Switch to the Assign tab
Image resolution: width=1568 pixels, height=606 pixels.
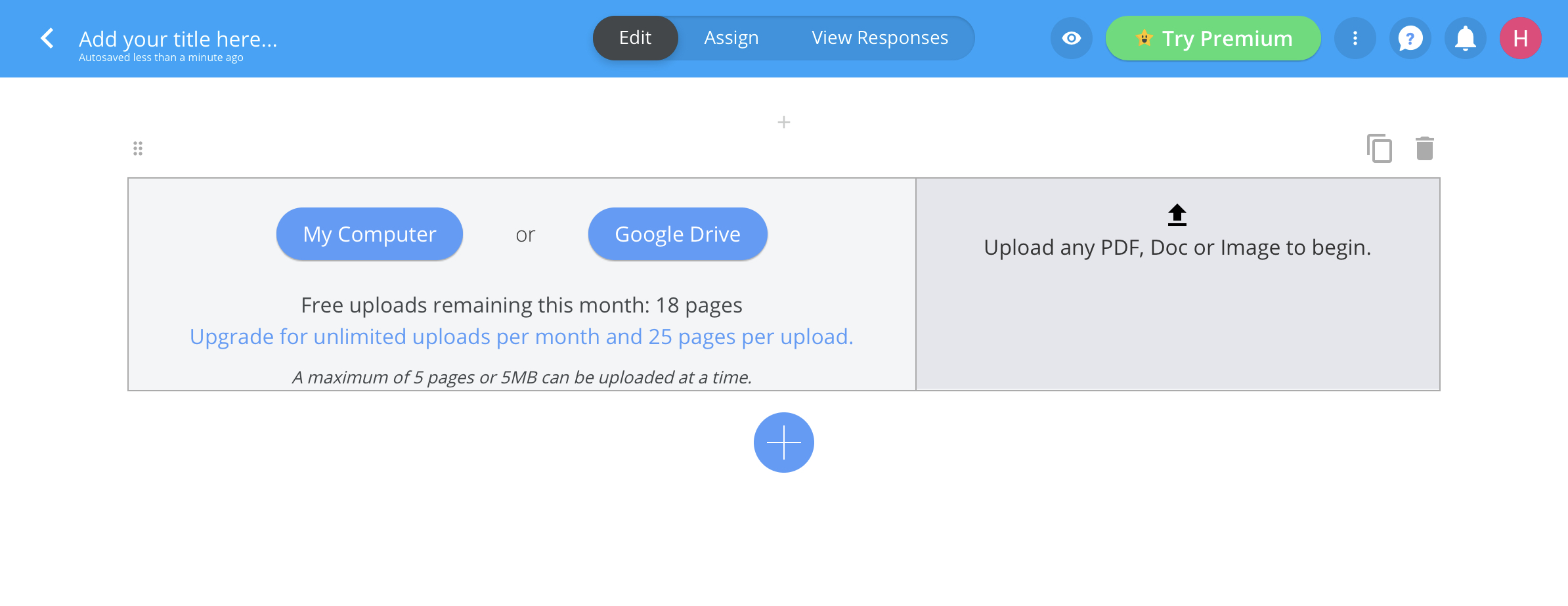731,37
